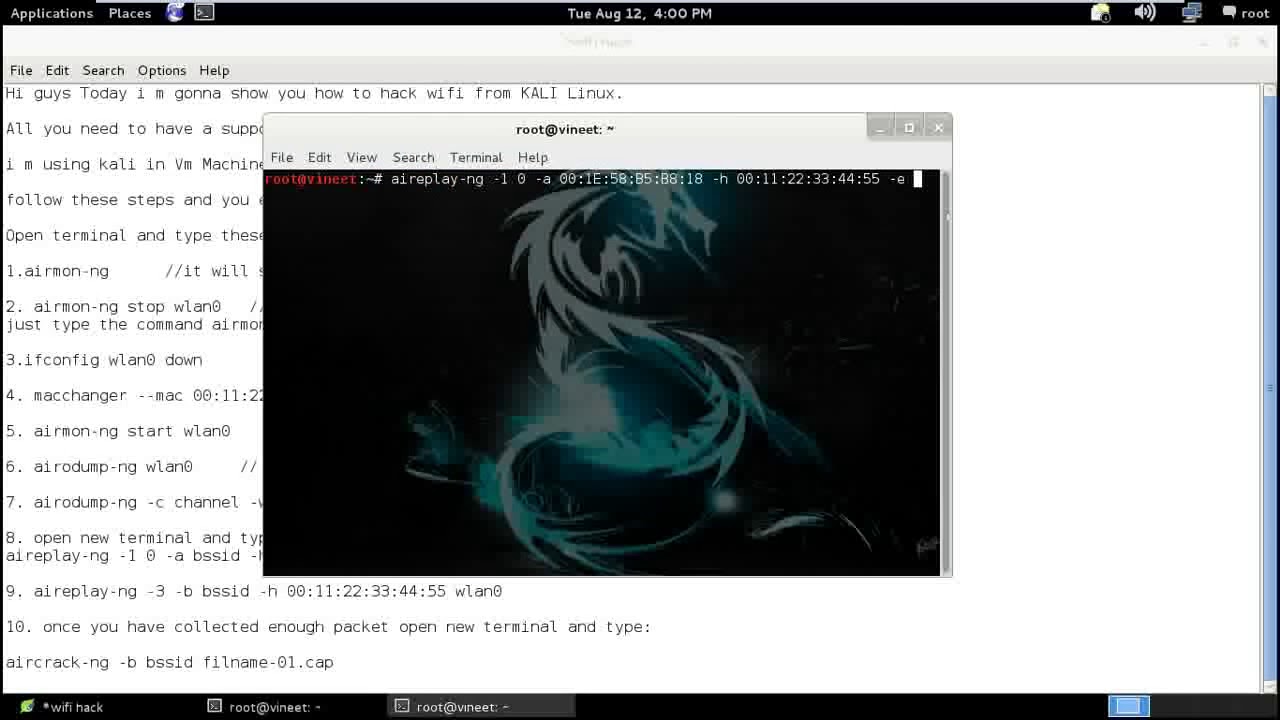This screenshot has width=1280, height=720.
Task: Click the volume speaker icon
Action: (1145, 13)
